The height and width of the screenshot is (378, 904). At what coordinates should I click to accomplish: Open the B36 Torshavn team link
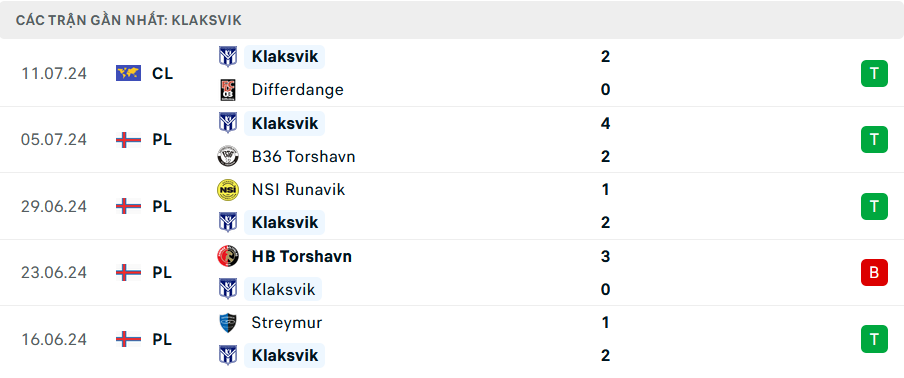(303, 156)
